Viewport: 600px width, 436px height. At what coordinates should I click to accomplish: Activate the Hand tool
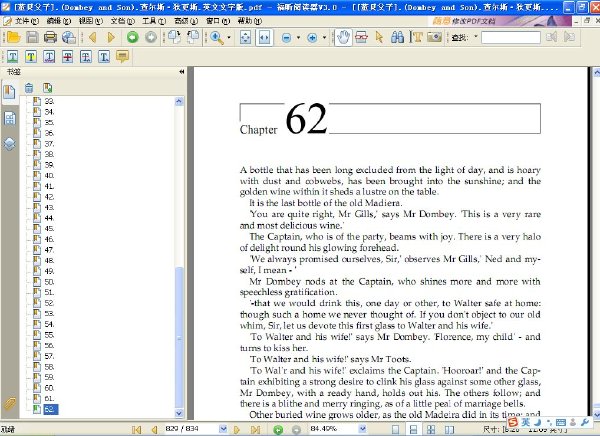(343, 37)
